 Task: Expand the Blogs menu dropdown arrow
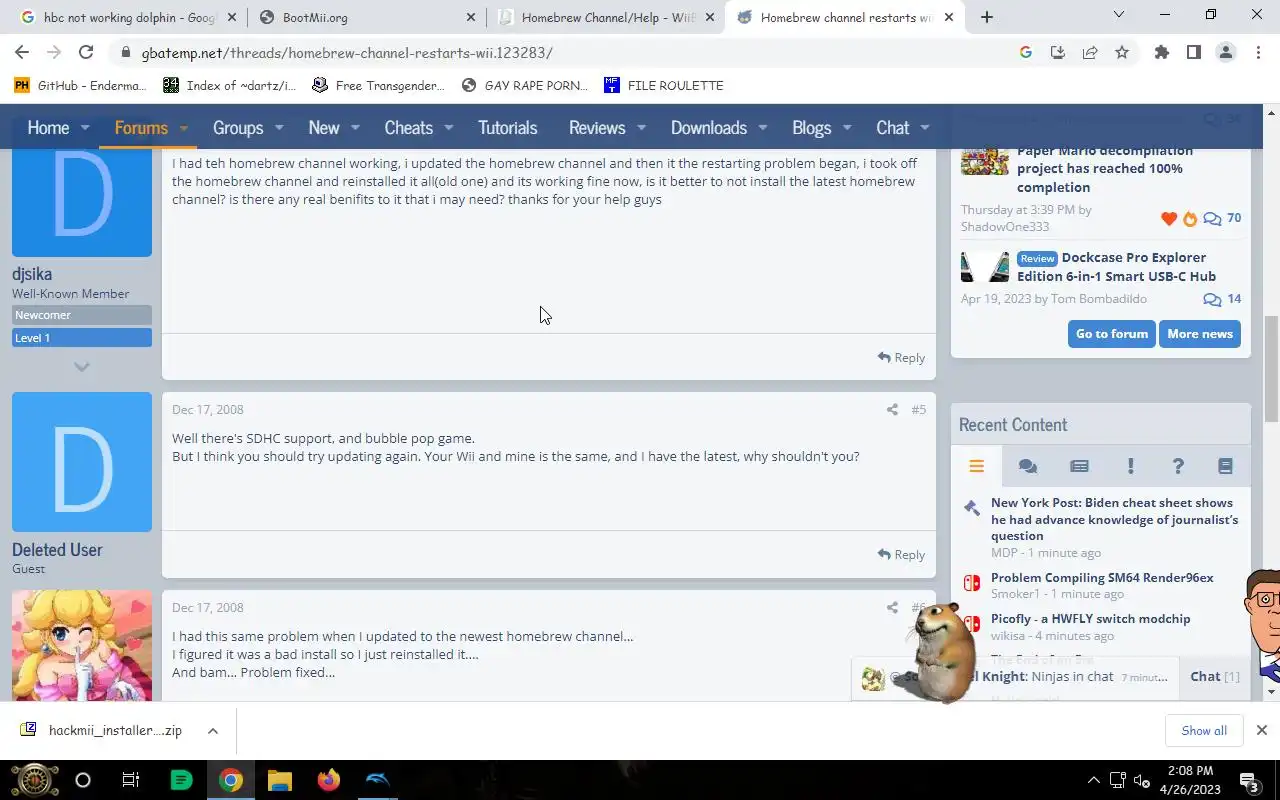tap(847, 128)
